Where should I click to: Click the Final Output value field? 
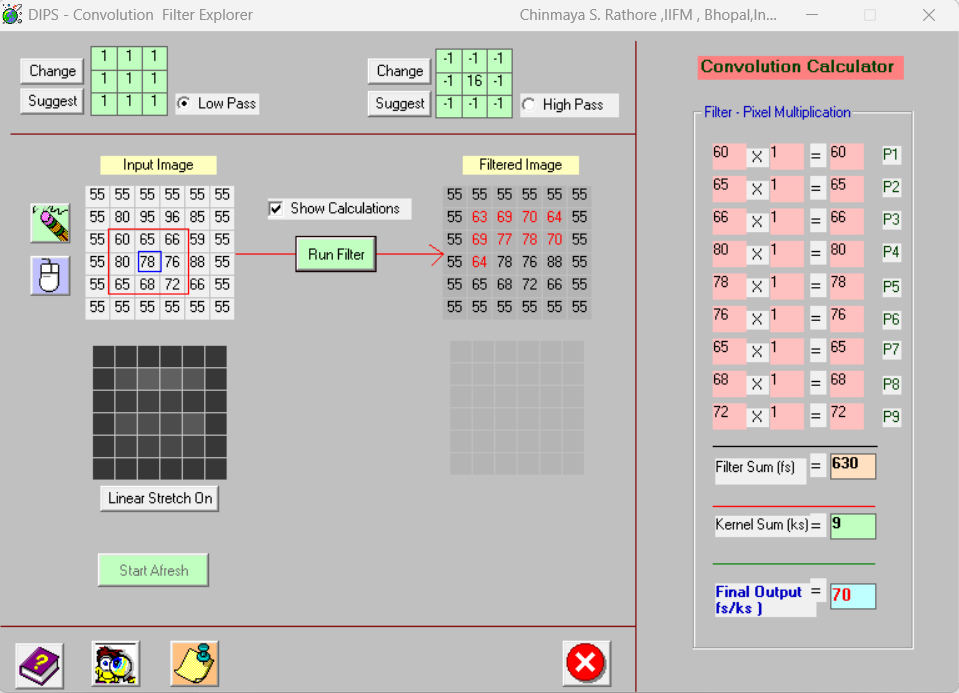click(x=852, y=595)
